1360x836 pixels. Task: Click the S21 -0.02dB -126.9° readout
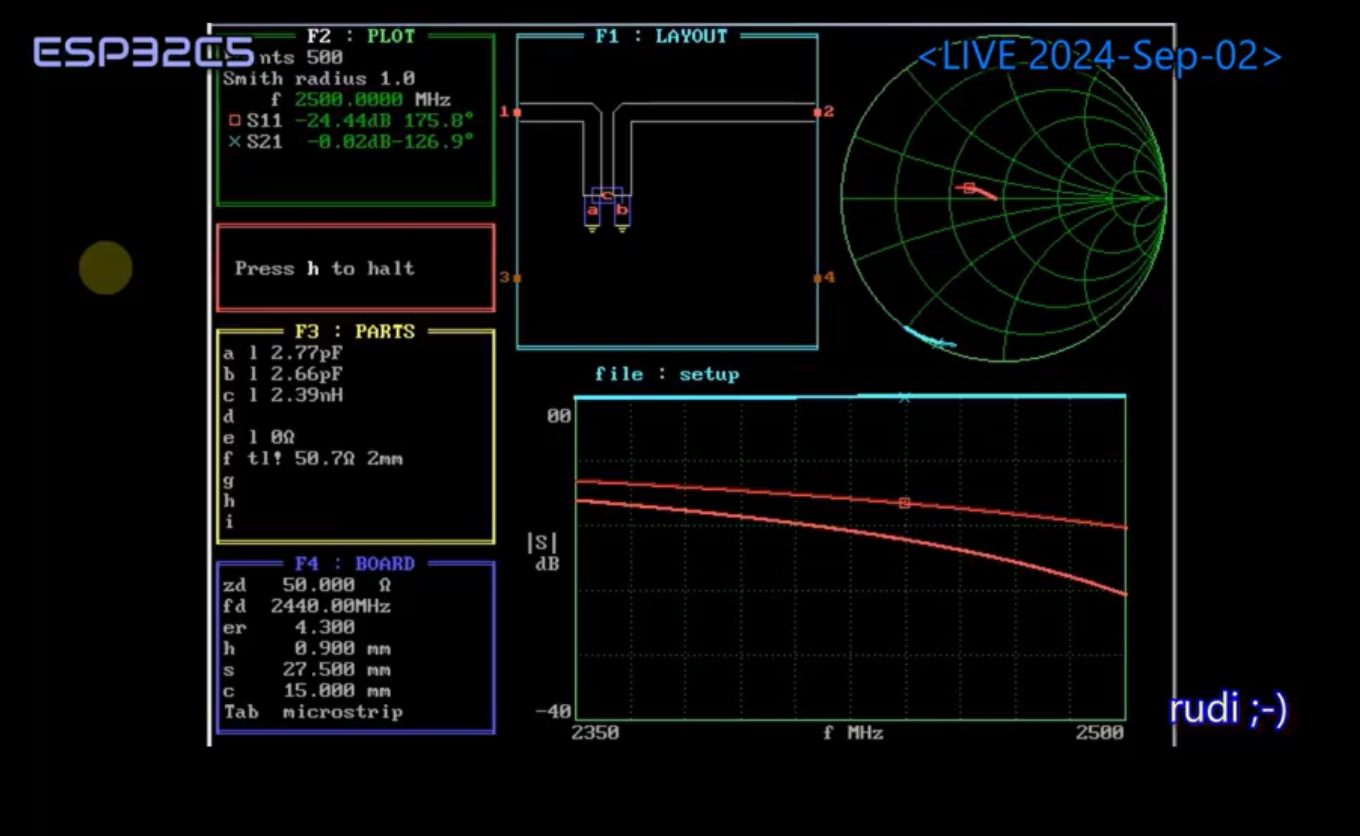pyautogui.click(x=350, y=142)
